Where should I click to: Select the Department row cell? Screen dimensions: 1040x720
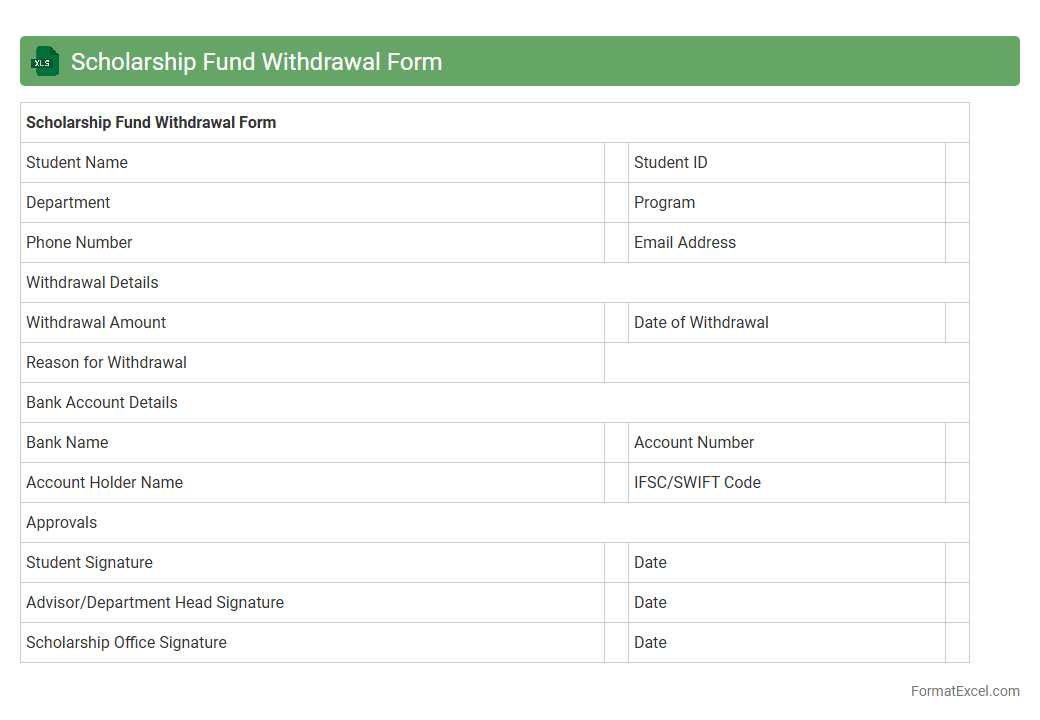click(312, 203)
